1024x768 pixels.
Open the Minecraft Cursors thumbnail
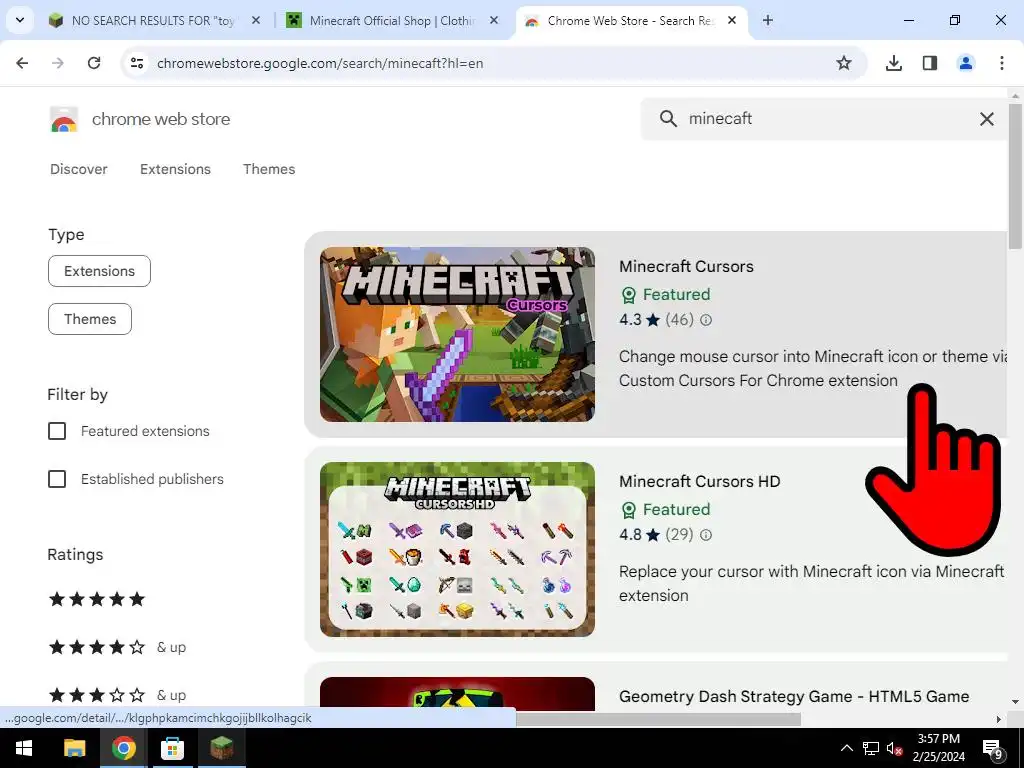tap(457, 334)
